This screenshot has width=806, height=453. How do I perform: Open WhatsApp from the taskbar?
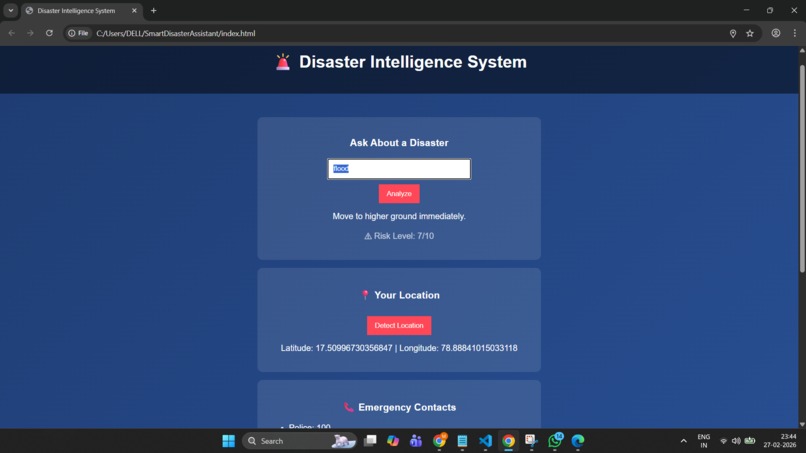[x=555, y=441]
